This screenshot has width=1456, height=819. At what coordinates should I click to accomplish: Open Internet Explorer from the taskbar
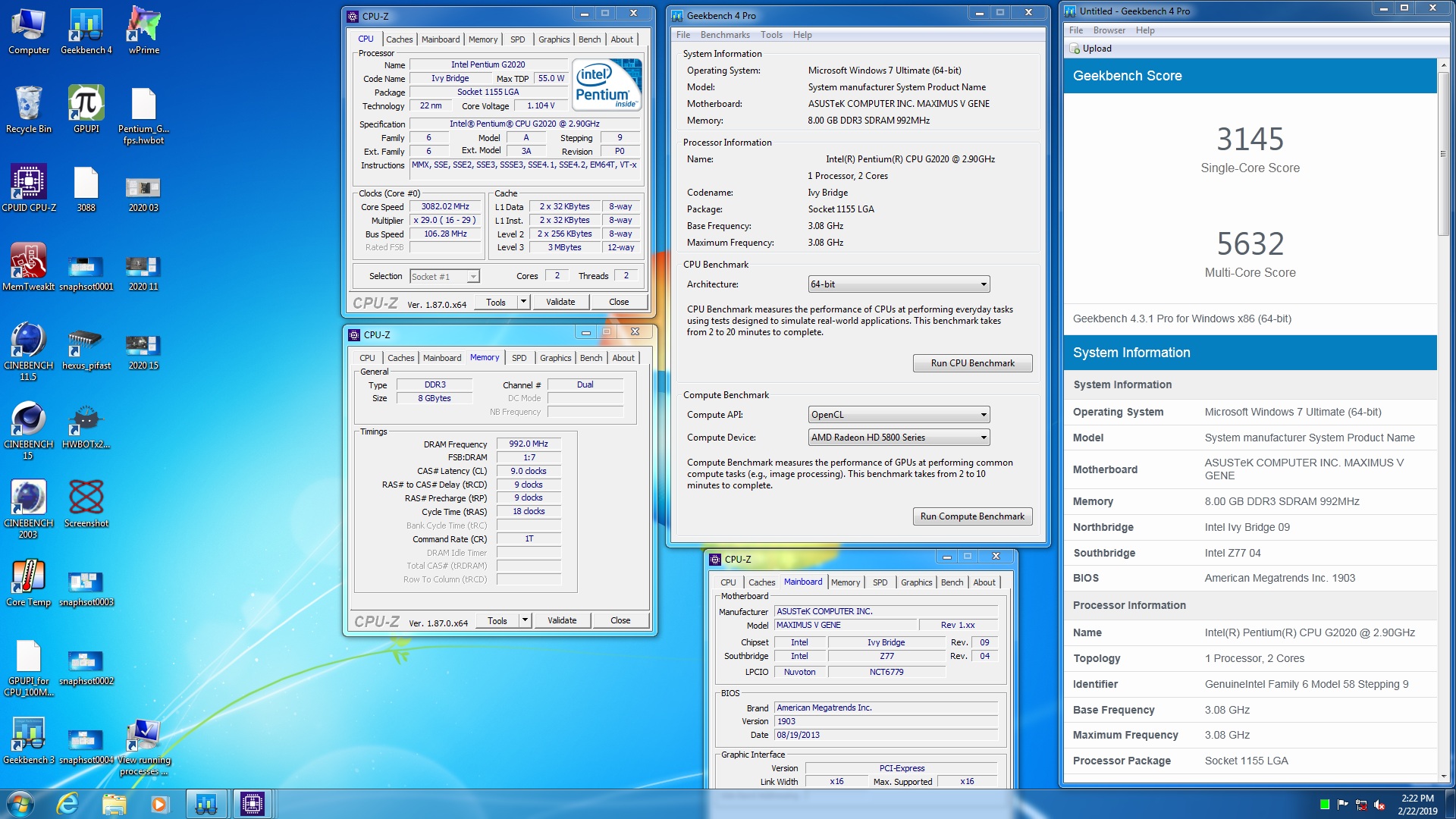(67, 804)
